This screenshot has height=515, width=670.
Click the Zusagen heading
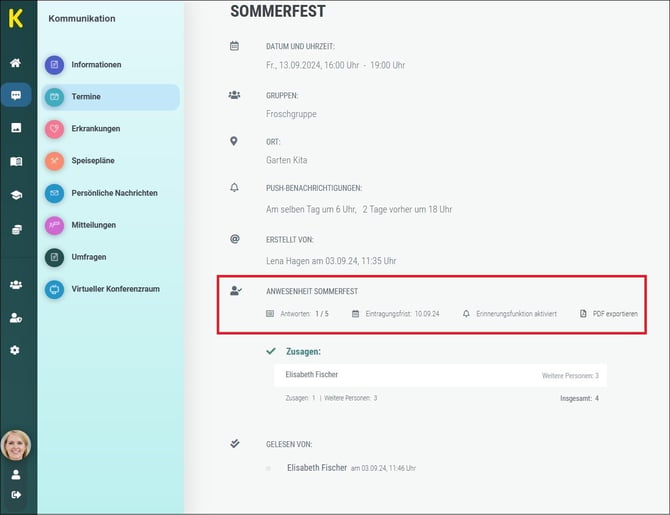303,351
